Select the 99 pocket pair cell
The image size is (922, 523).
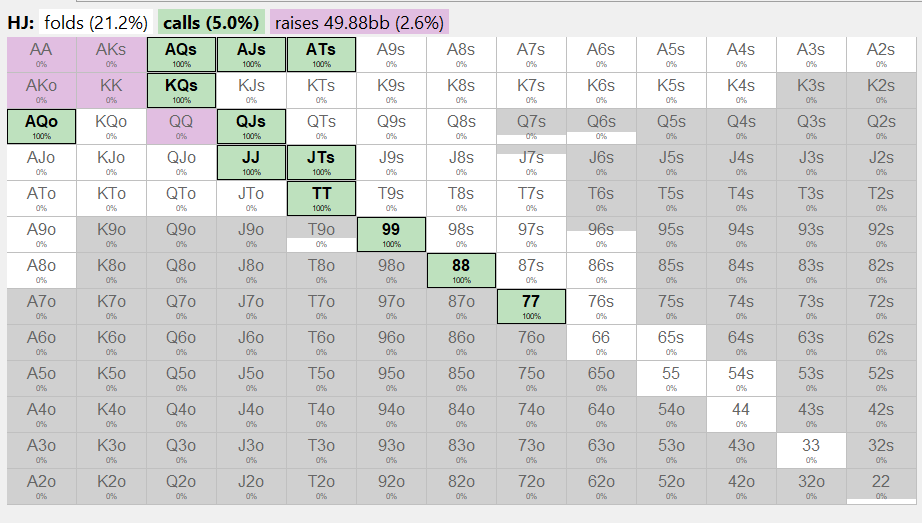[391, 234]
